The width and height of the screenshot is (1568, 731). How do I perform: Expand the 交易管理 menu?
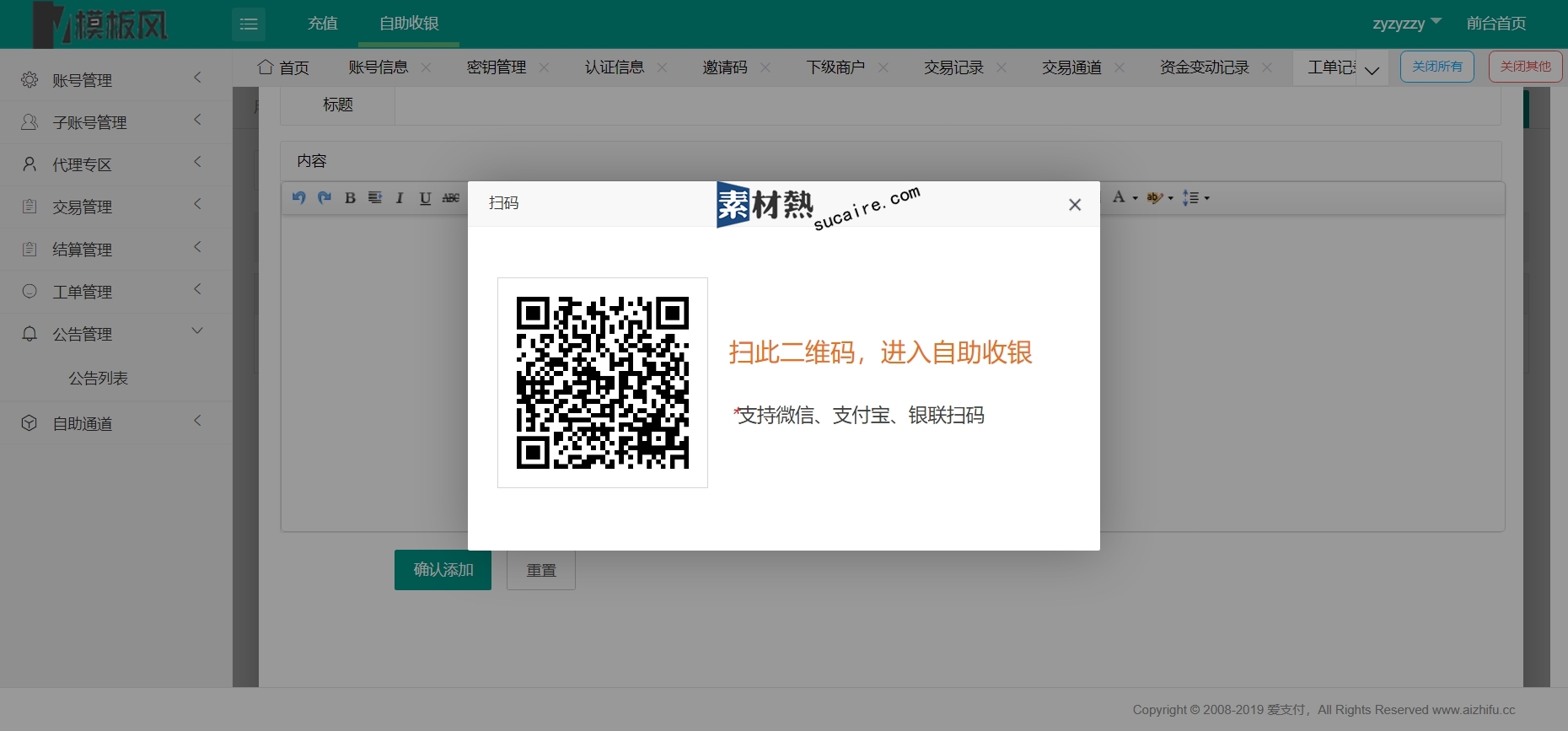198,204
